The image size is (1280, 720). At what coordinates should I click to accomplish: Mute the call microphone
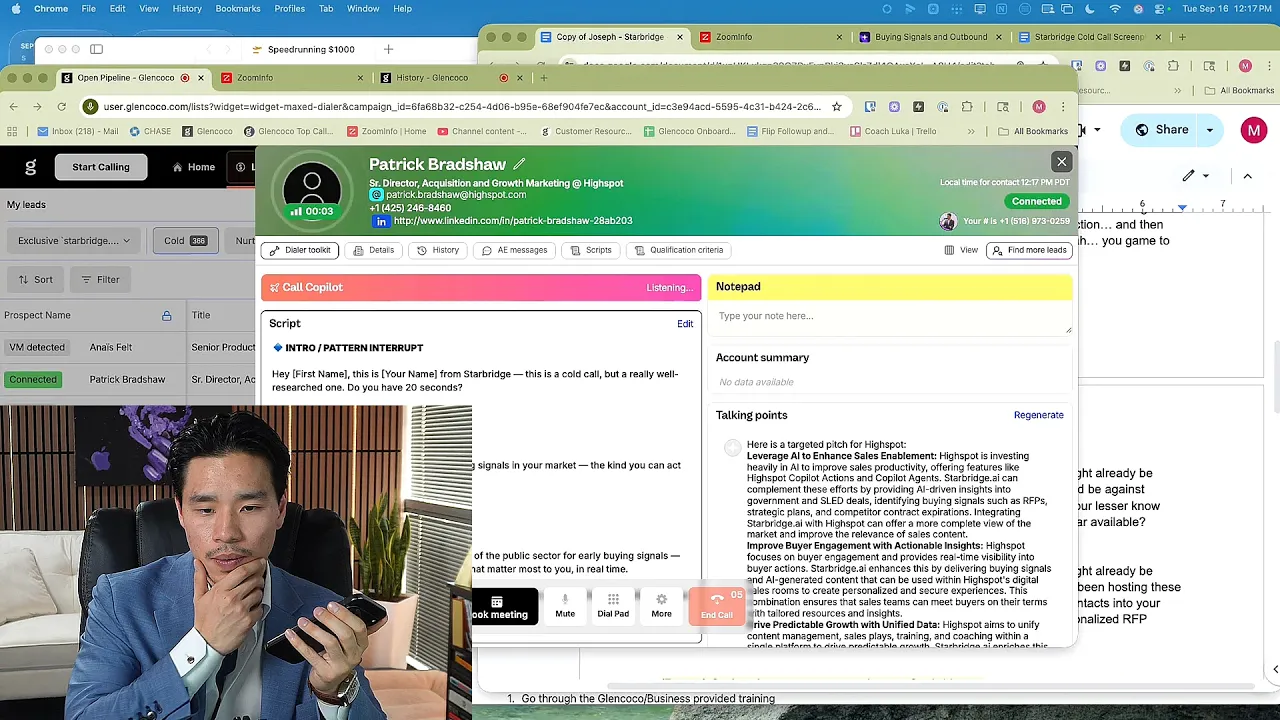coord(565,606)
